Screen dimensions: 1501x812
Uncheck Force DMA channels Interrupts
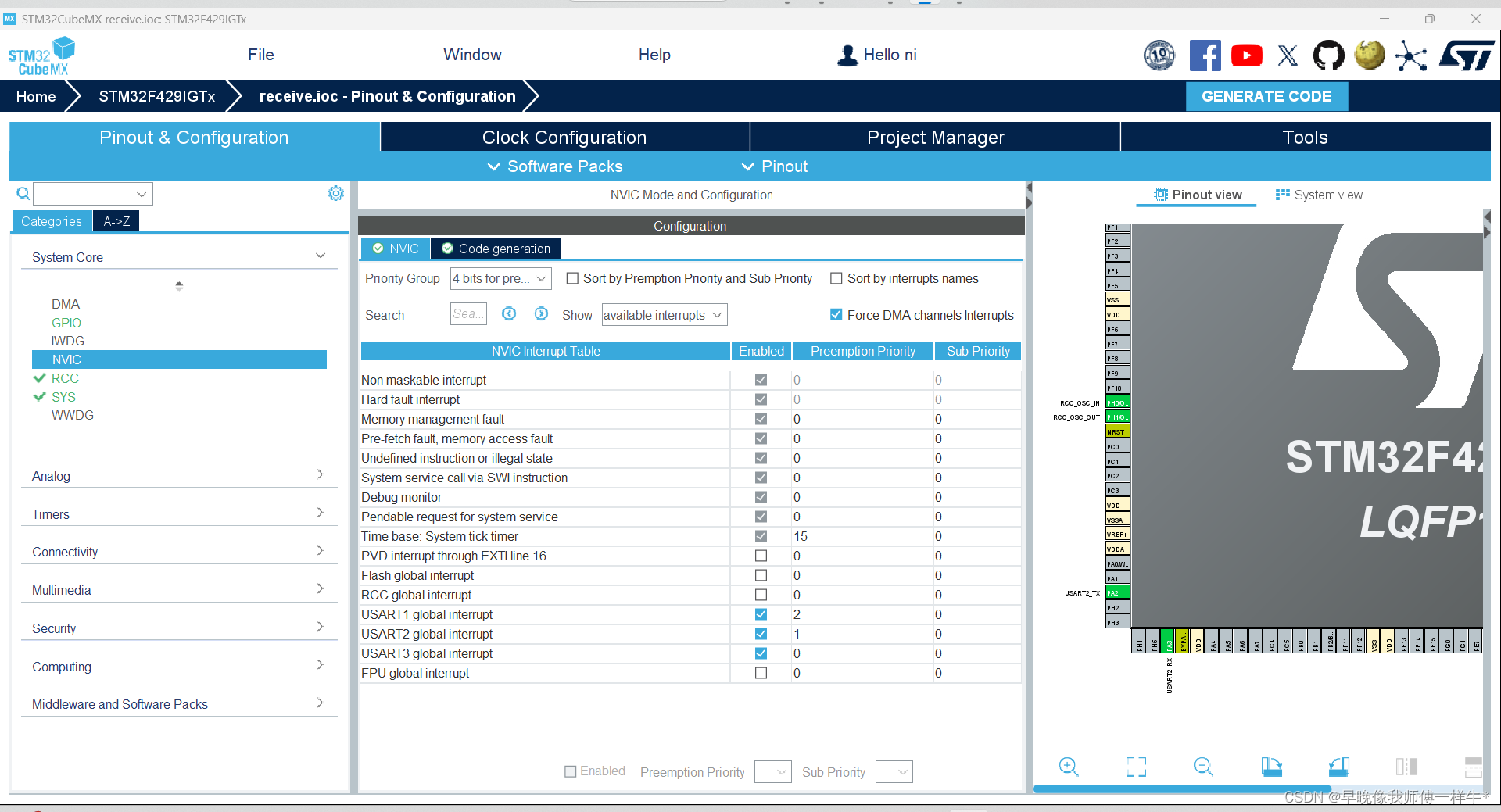836,314
